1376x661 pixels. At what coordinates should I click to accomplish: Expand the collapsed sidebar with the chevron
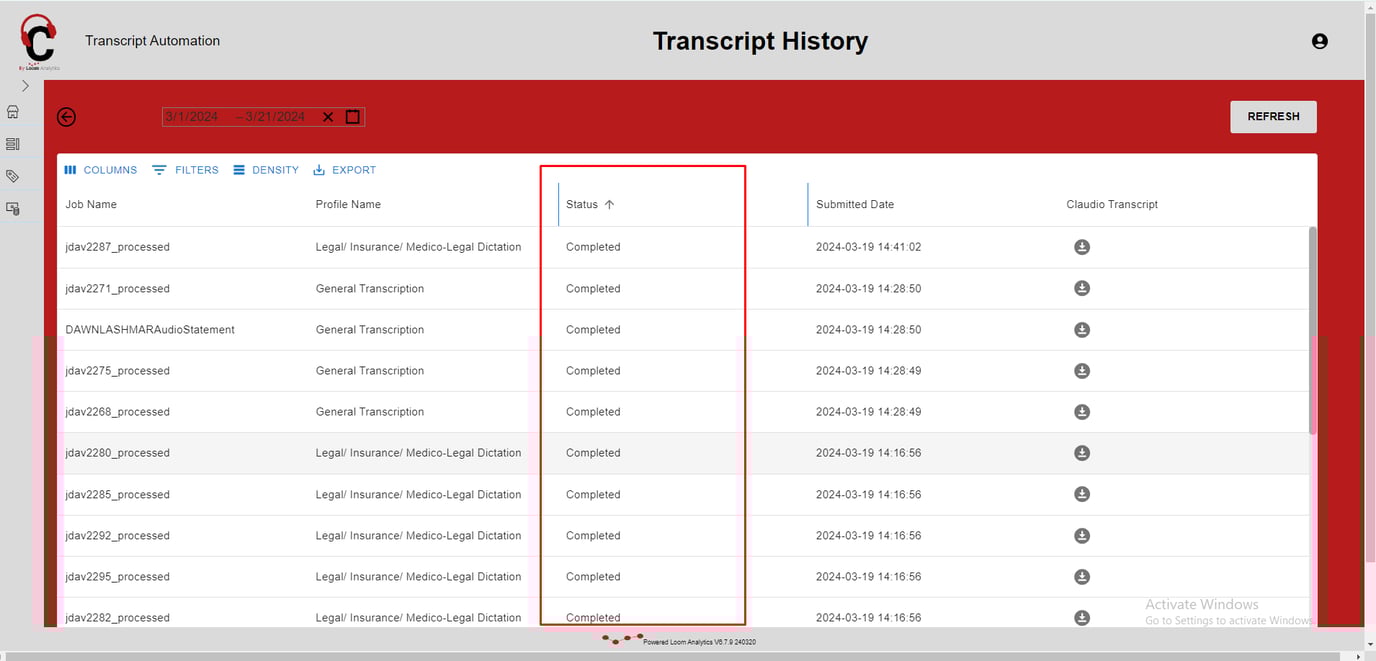pos(24,85)
